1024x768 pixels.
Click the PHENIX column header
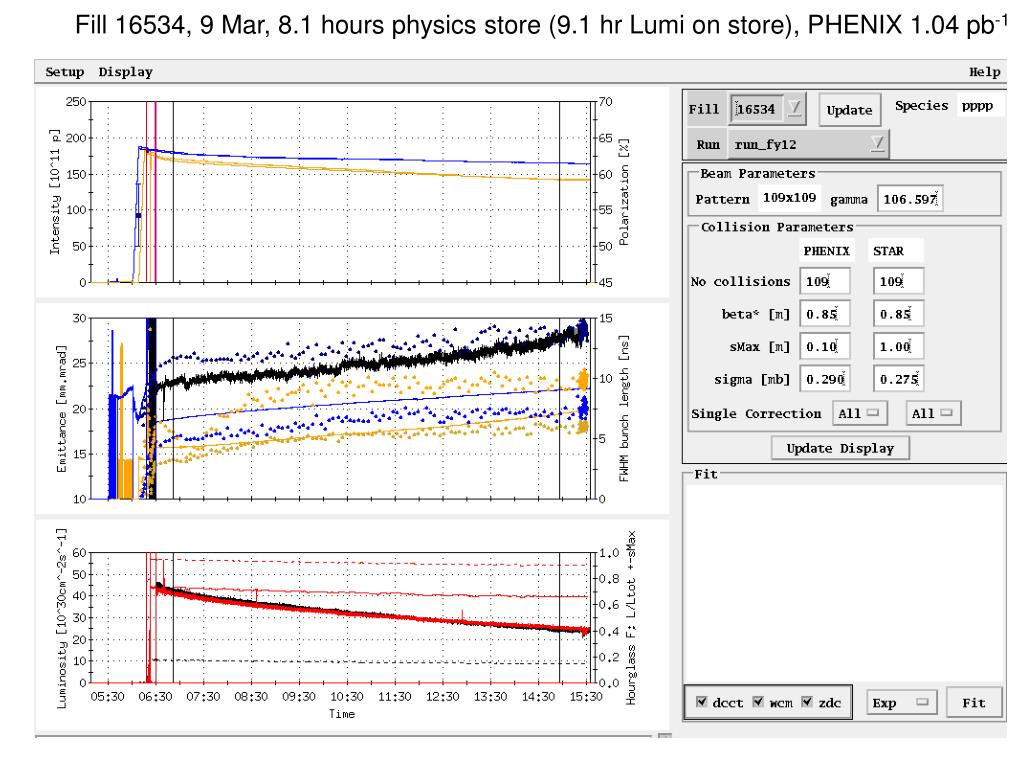(x=826, y=251)
